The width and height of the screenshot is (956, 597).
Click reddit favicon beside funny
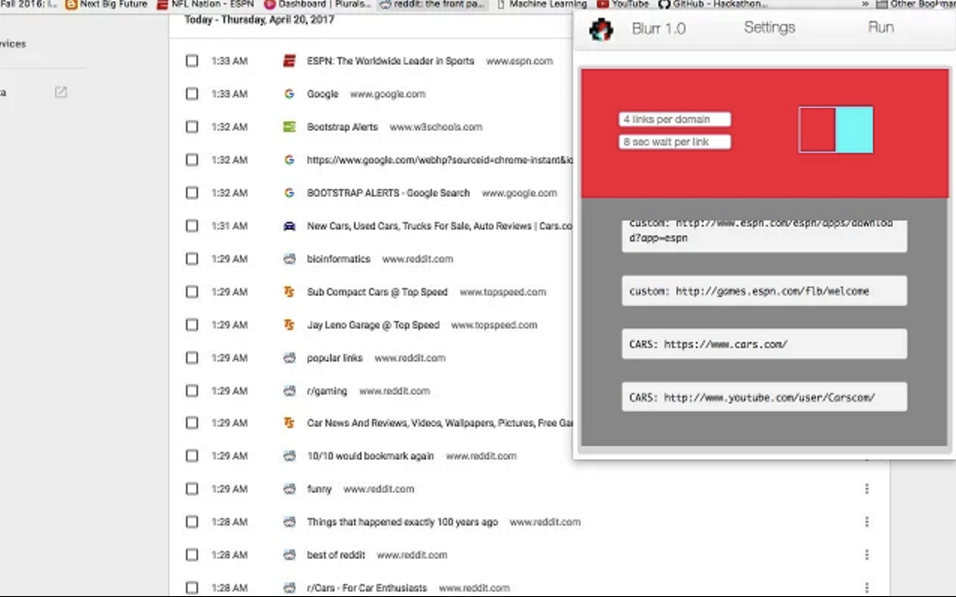point(289,488)
